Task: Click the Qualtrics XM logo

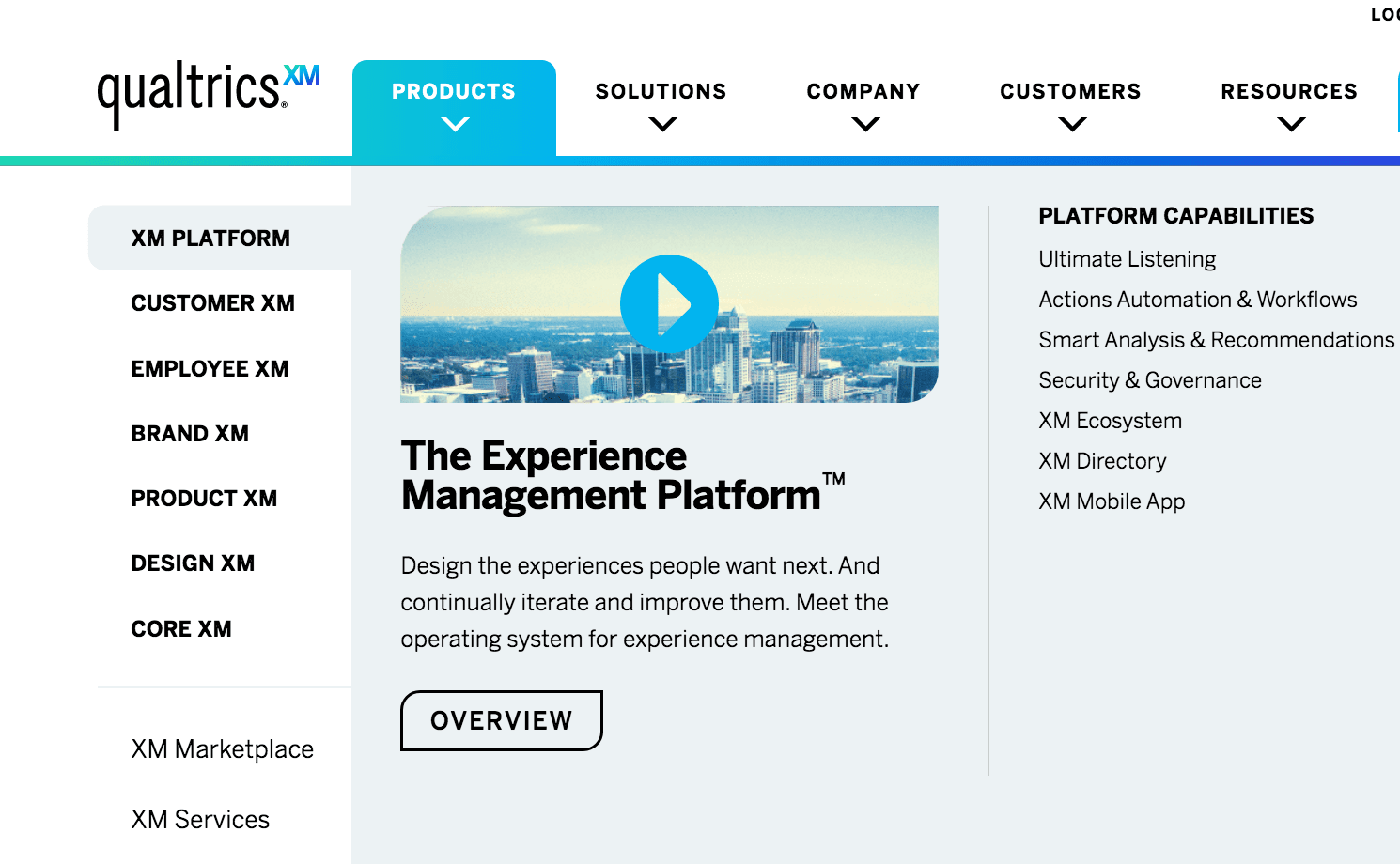Action: click(x=209, y=95)
